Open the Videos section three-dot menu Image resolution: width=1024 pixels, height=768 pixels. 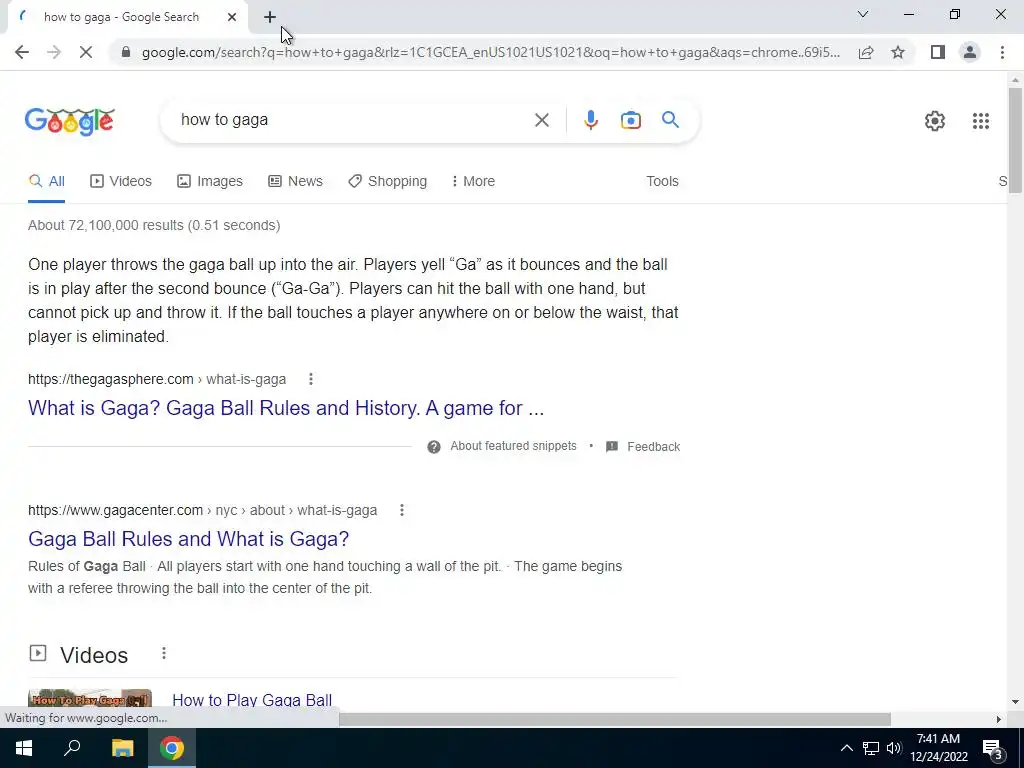click(164, 653)
